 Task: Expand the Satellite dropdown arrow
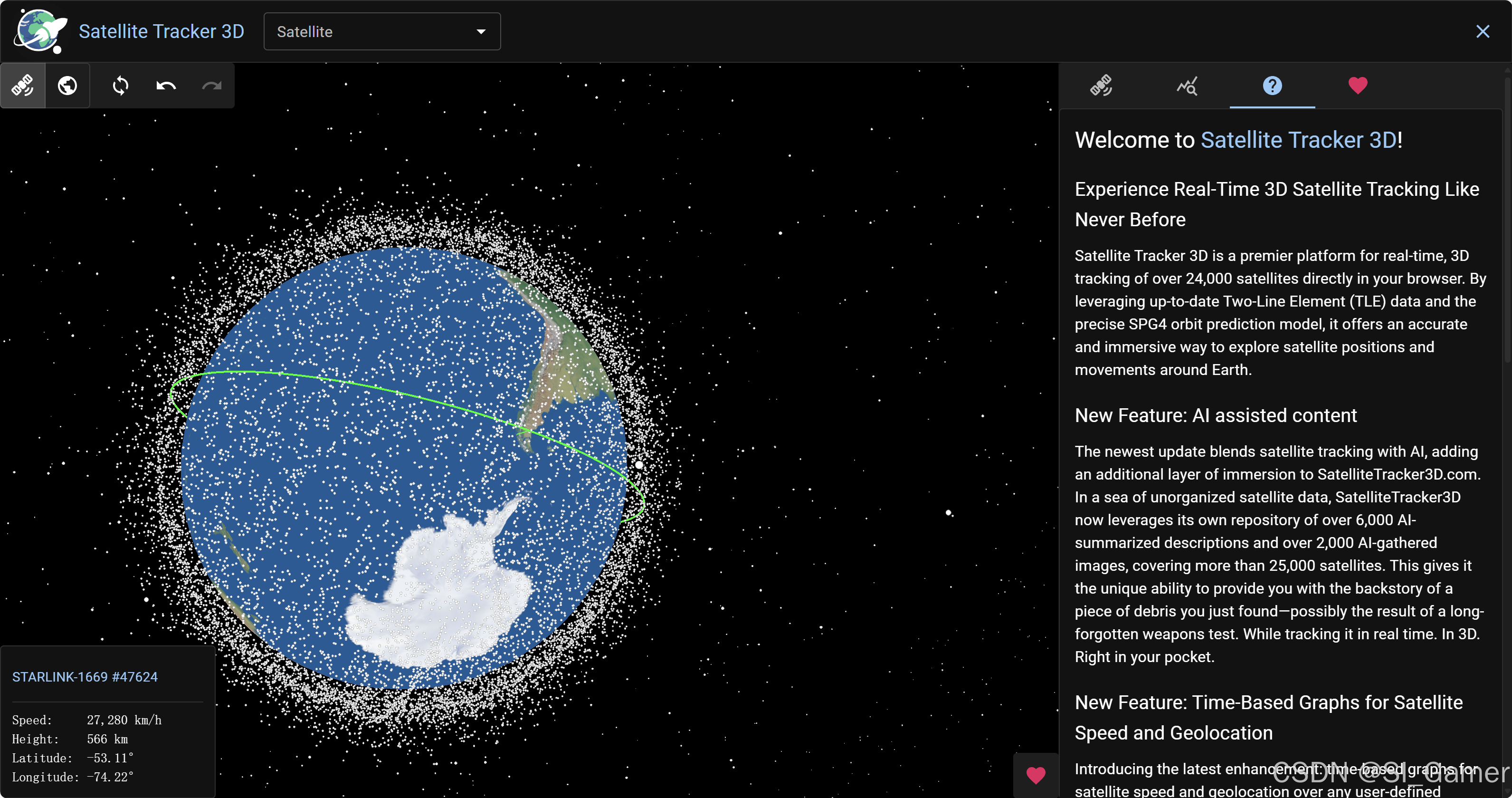click(481, 32)
